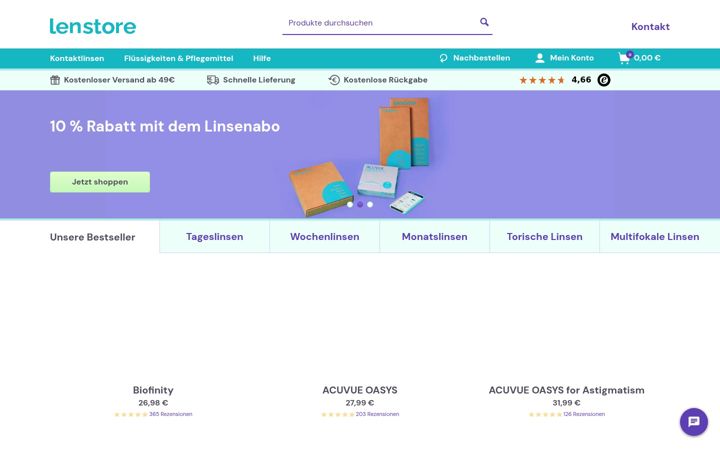The image size is (720, 450).
Task: Open the Hilfe menu
Action: 262,58
